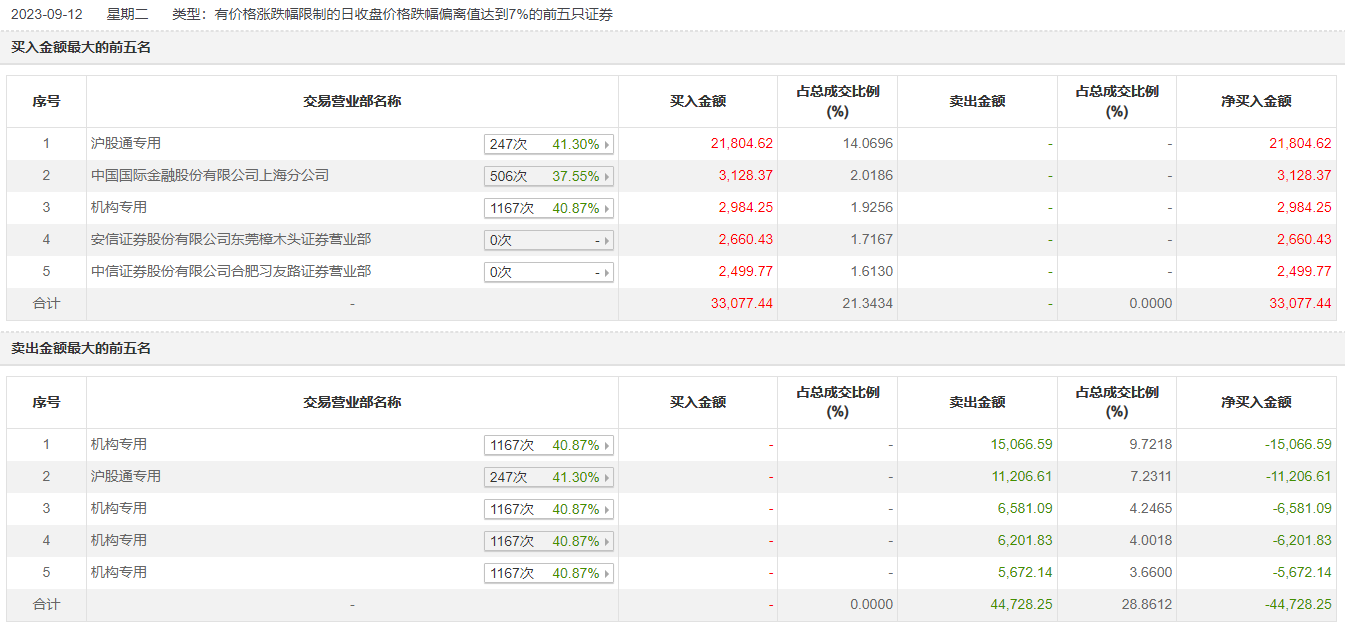
Task: Click the -6,581.09 net buy cell
Action: (x=1302, y=509)
